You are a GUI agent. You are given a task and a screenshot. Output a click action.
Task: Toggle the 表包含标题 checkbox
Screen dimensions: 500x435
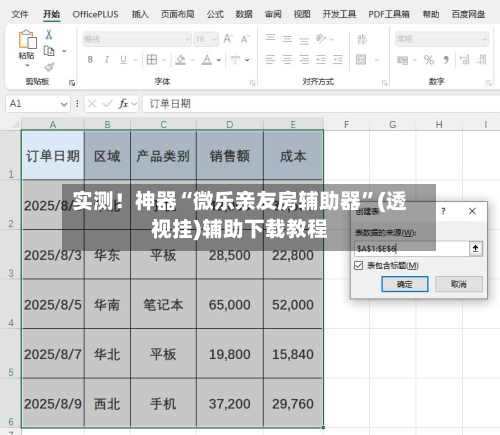[358, 266]
